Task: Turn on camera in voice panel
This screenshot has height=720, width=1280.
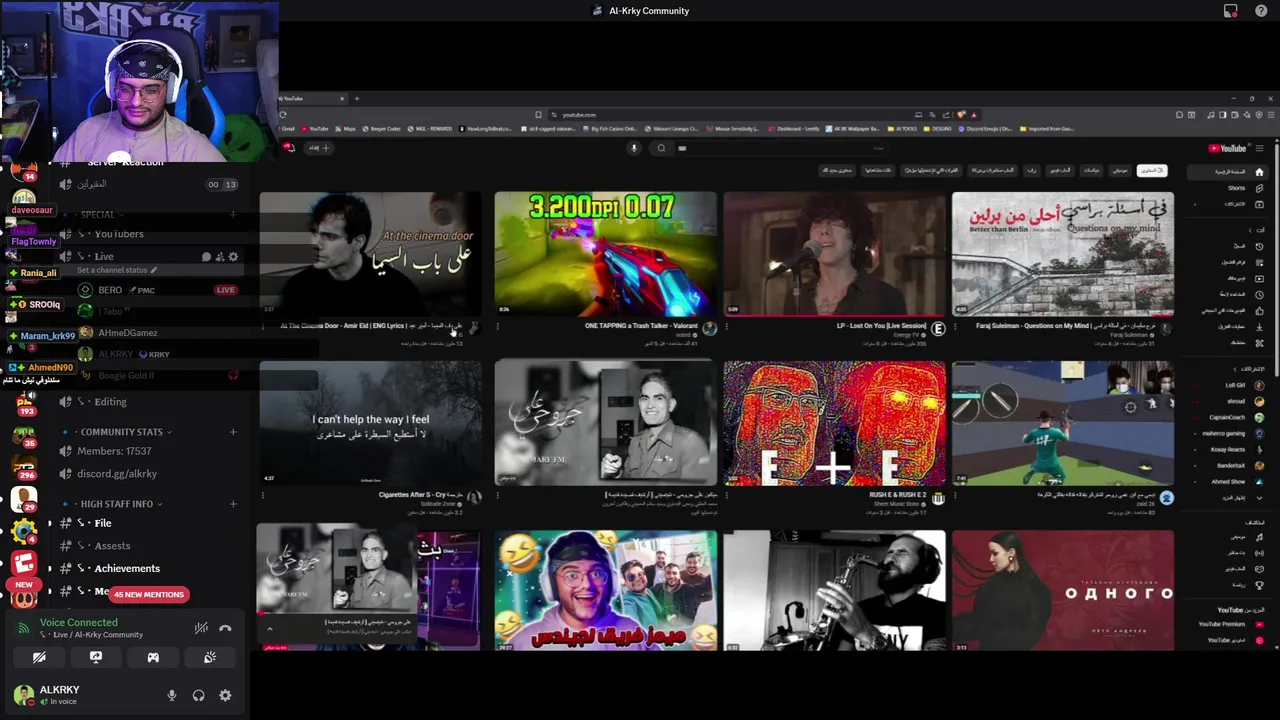Action: click(39, 657)
